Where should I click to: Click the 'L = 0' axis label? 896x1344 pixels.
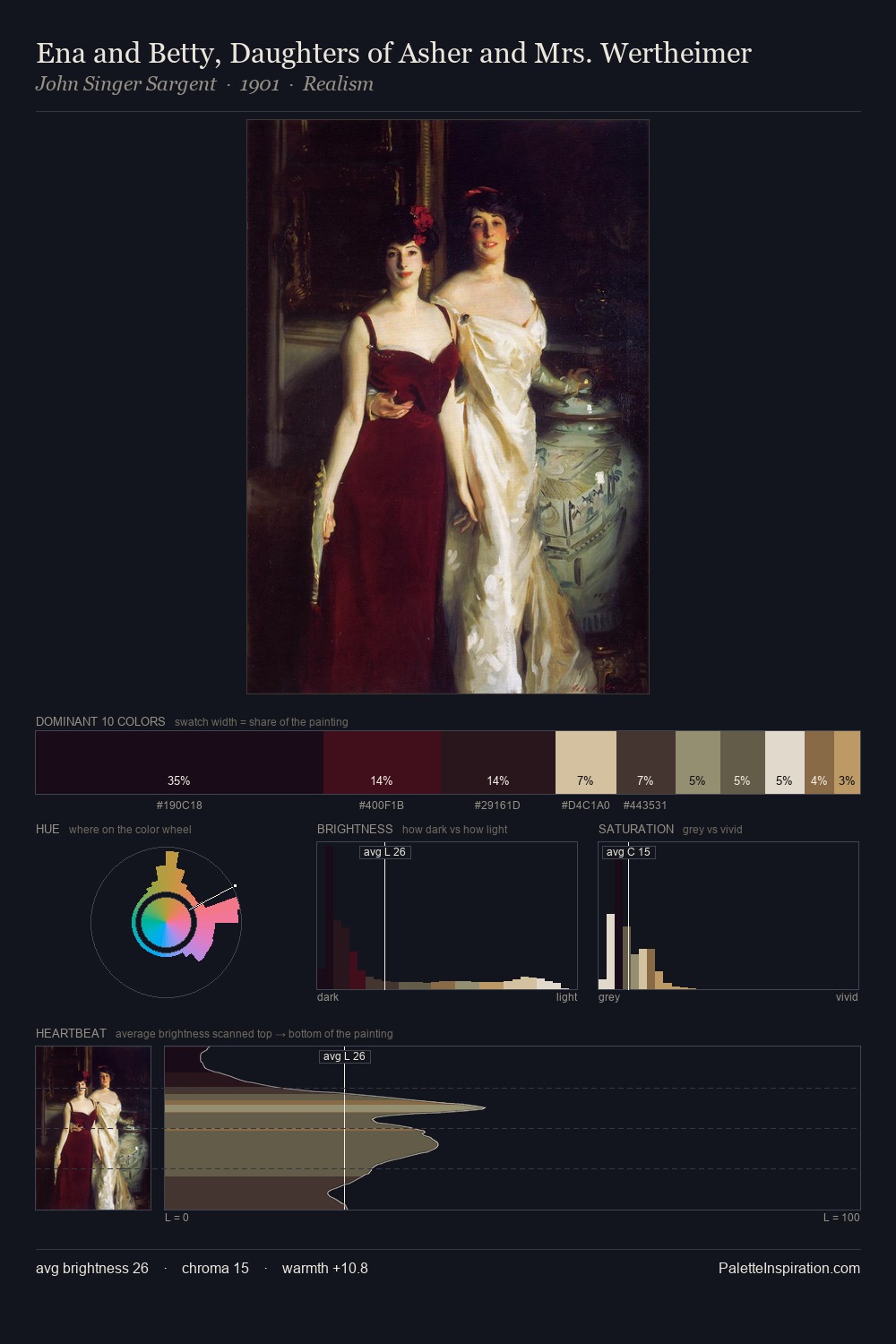click(x=177, y=1218)
